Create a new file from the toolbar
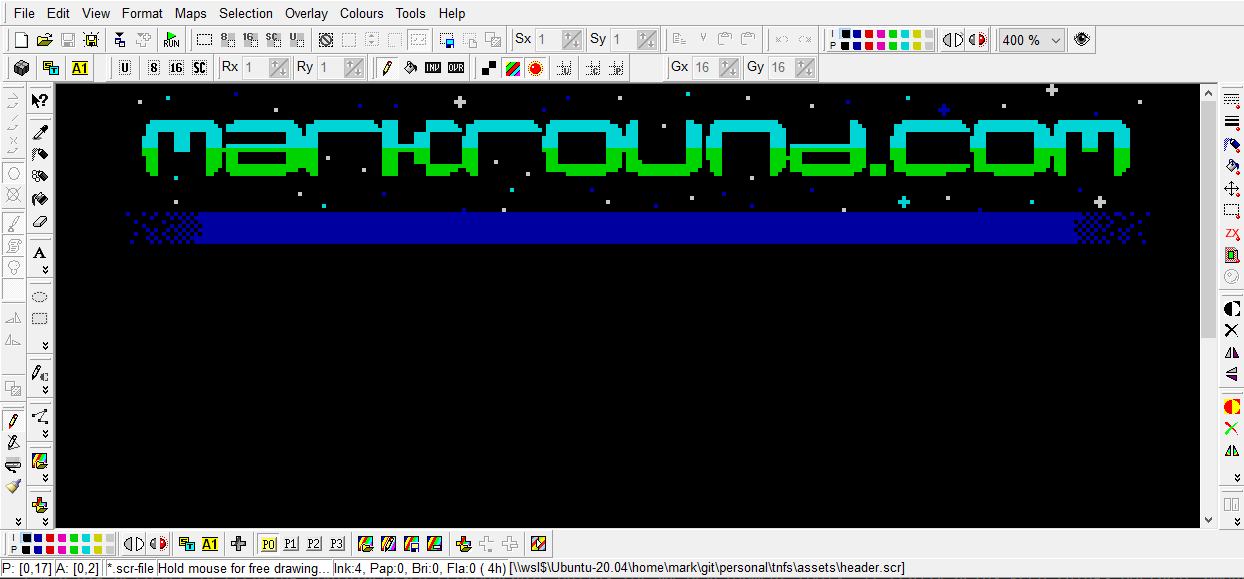Image resolution: width=1244 pixels, height=579 pixels. [21, 40]
